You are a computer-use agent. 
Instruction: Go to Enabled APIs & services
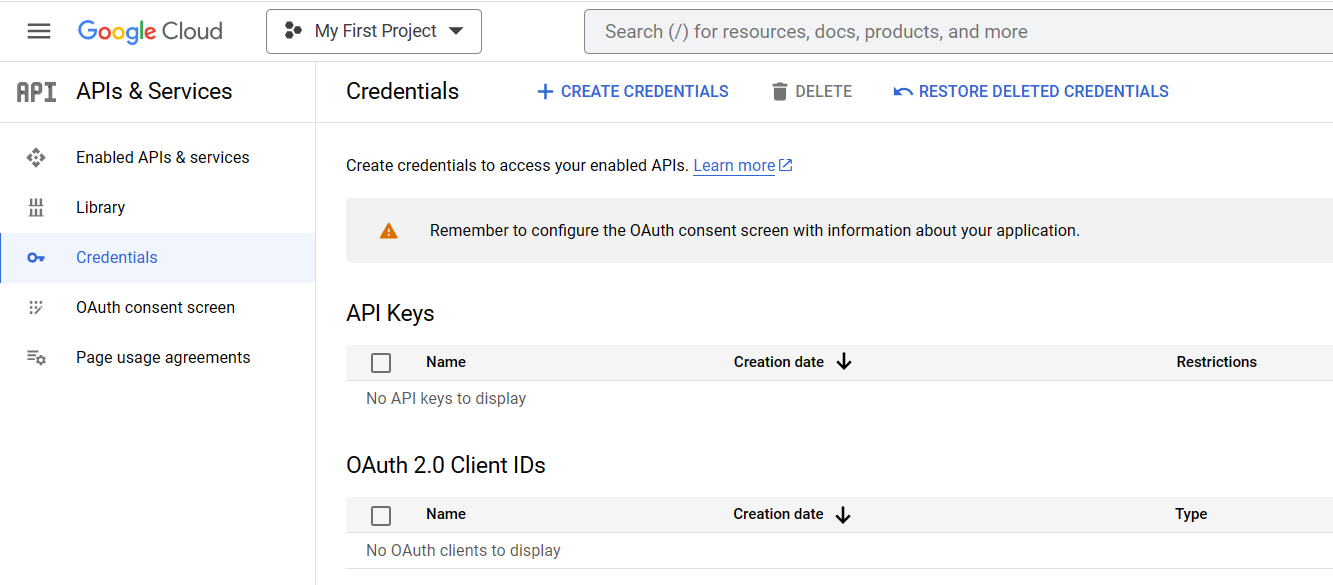pos(163,157)
